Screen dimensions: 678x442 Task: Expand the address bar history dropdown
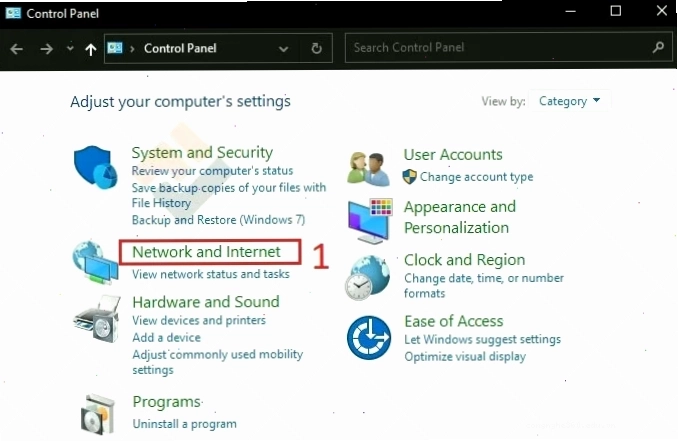point(283,49)
